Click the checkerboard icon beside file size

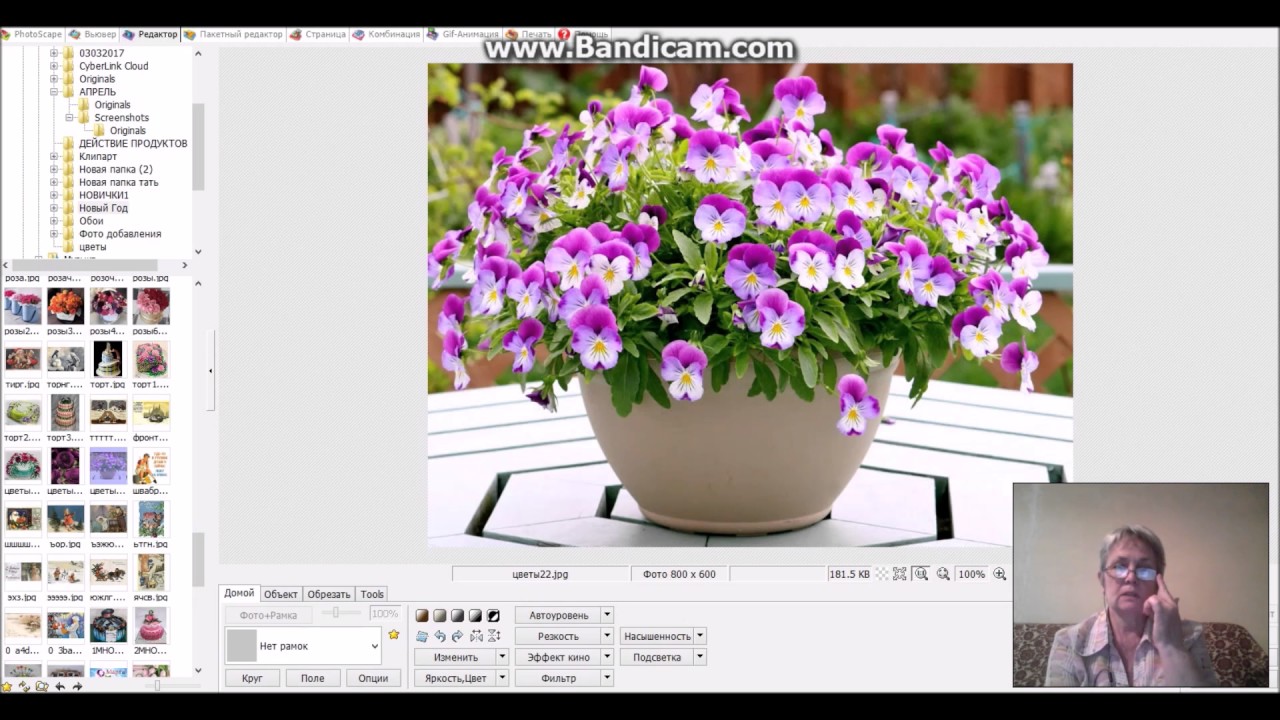coord(881,574)
